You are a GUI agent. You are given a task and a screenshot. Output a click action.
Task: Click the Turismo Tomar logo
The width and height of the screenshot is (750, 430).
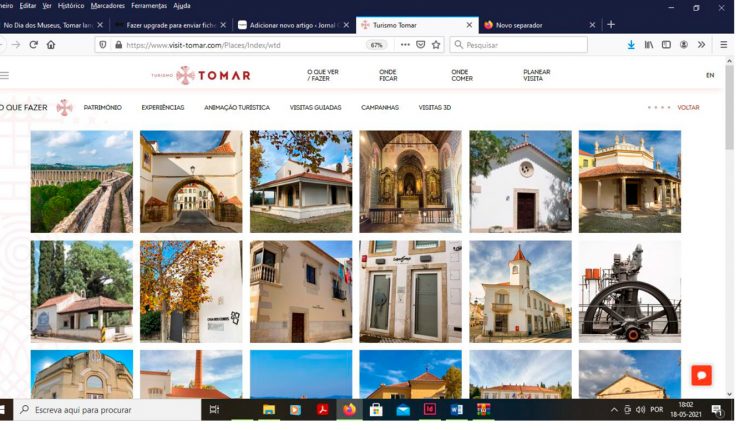click(200, 75)
